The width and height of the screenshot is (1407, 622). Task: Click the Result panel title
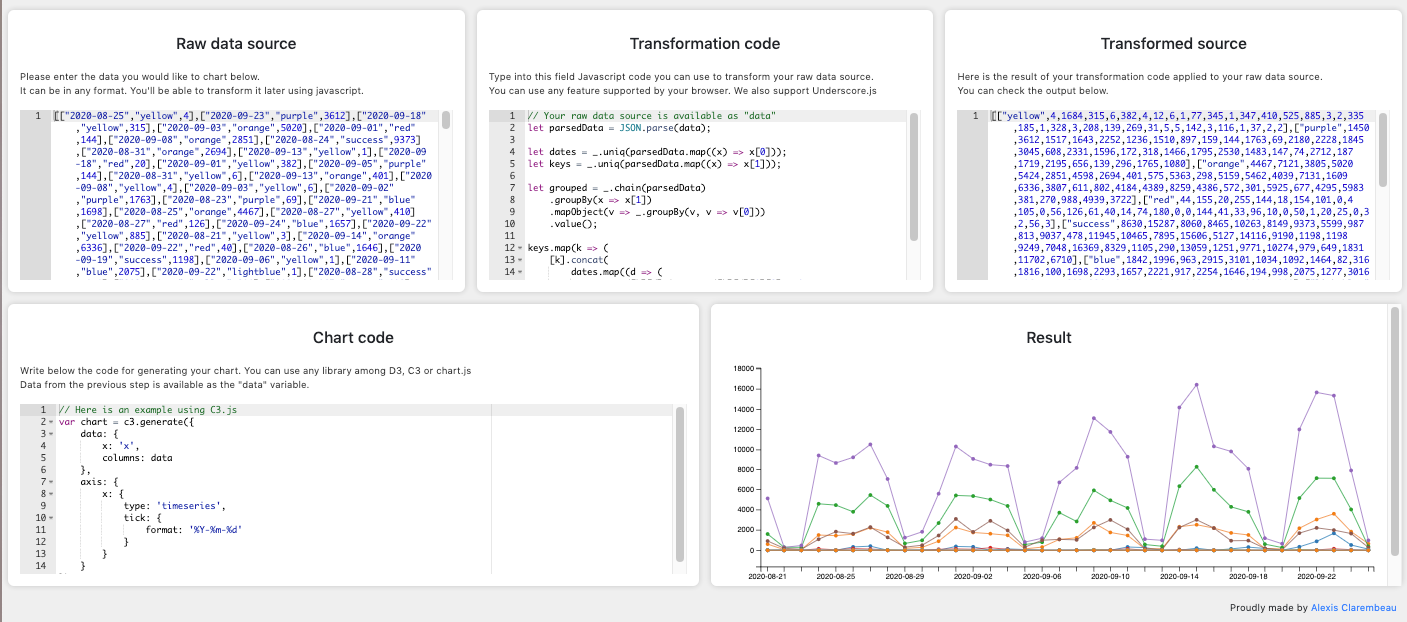(1048, 338)
